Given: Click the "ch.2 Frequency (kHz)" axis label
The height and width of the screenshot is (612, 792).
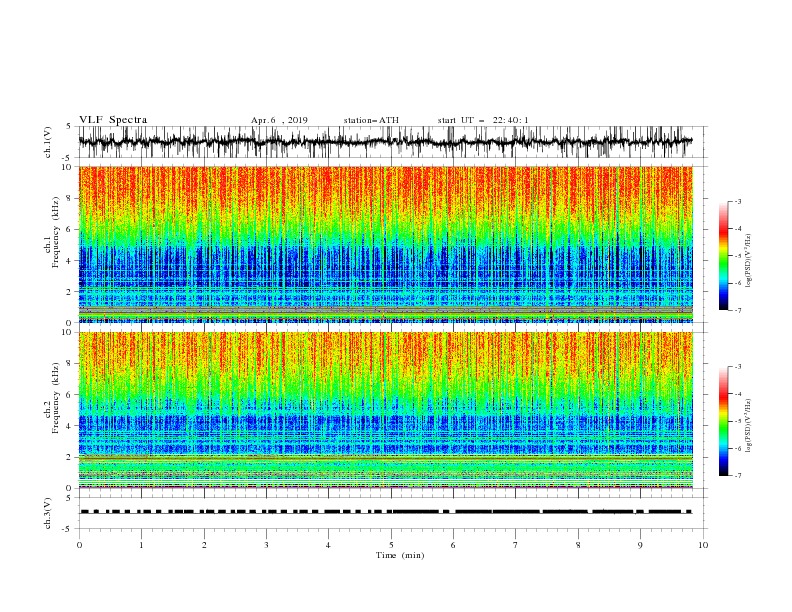Looking at the screenshot, I should (x=52, y=397).
